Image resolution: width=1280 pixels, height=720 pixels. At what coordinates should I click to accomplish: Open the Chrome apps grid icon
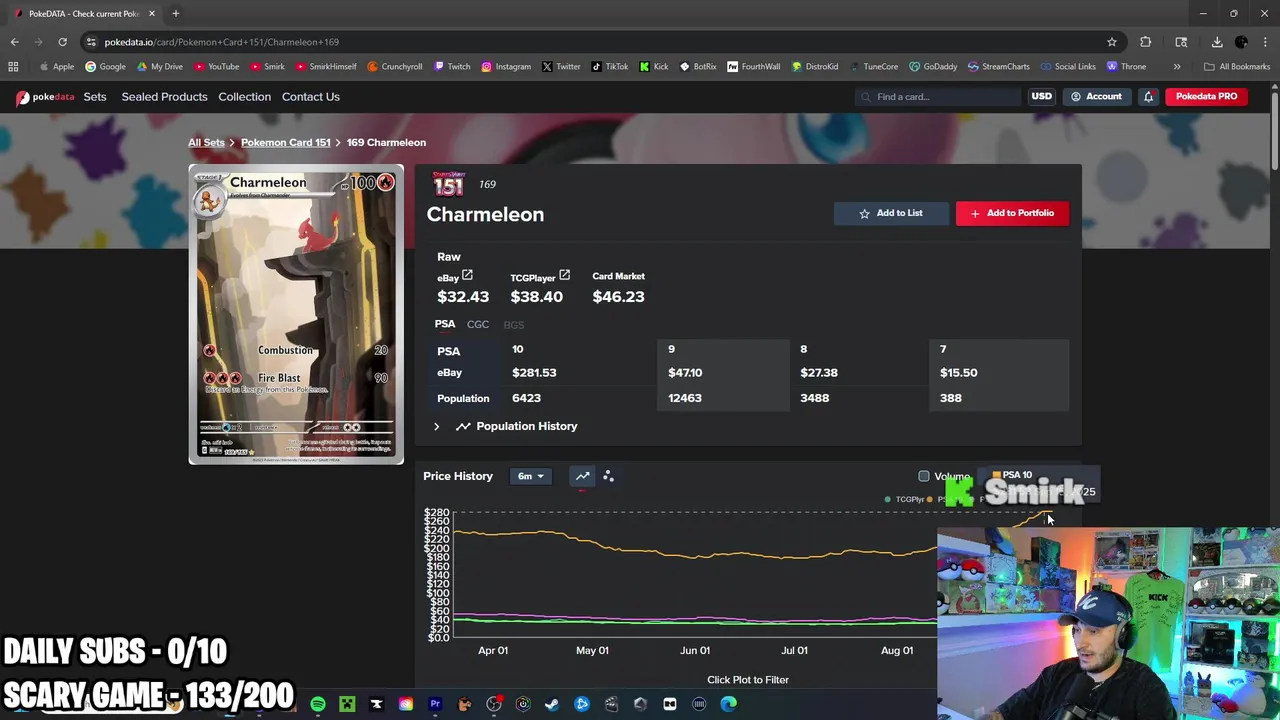point(13,67)
